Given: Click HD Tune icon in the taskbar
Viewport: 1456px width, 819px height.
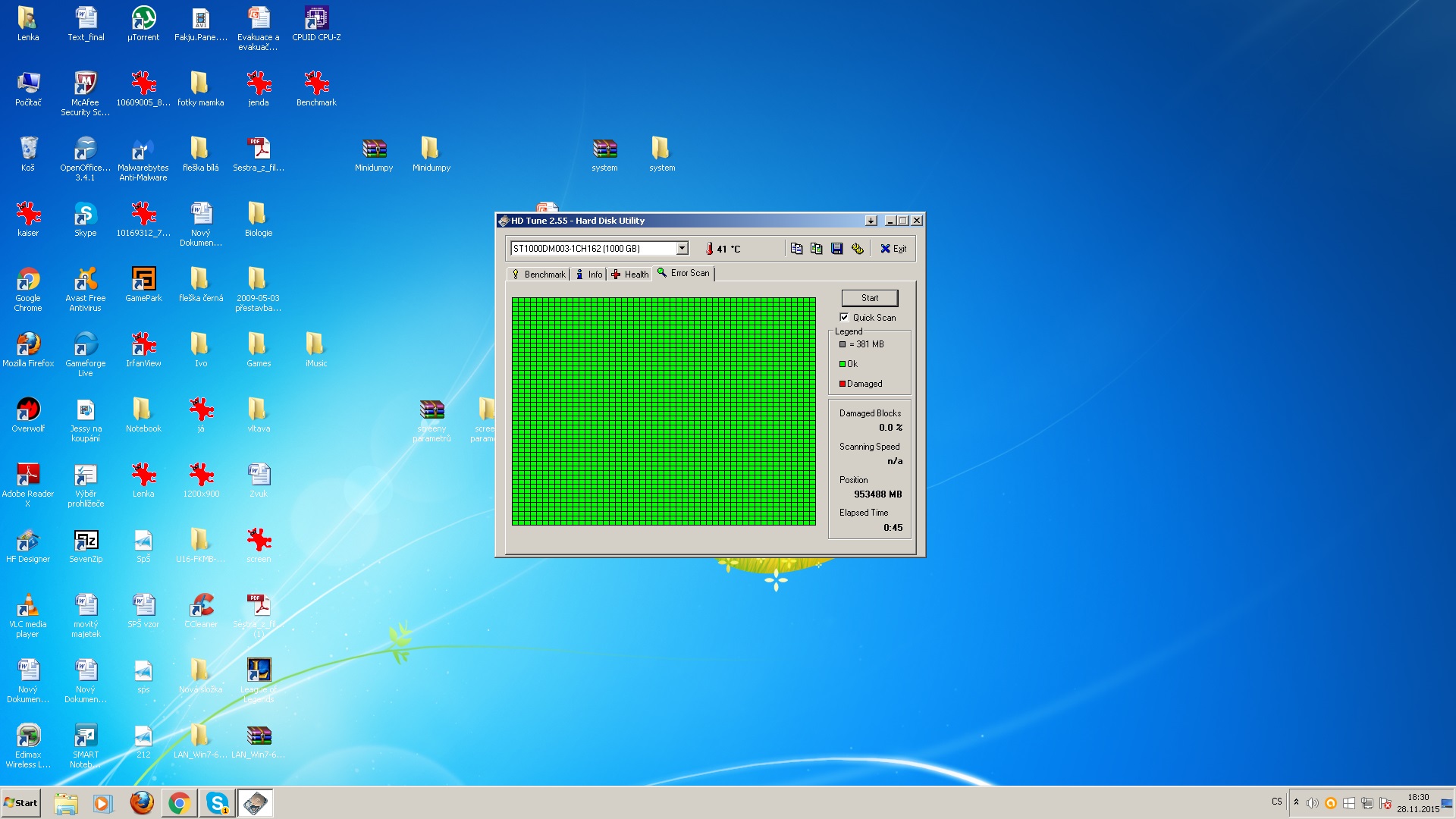Looking at the screenshot, I should 256,802.
